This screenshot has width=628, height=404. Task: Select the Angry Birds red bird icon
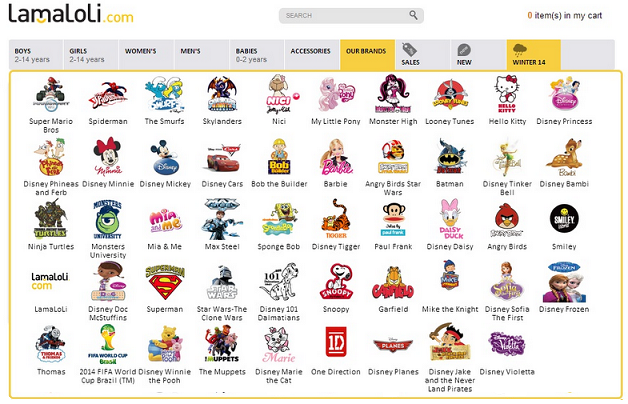tap(507, 220)
